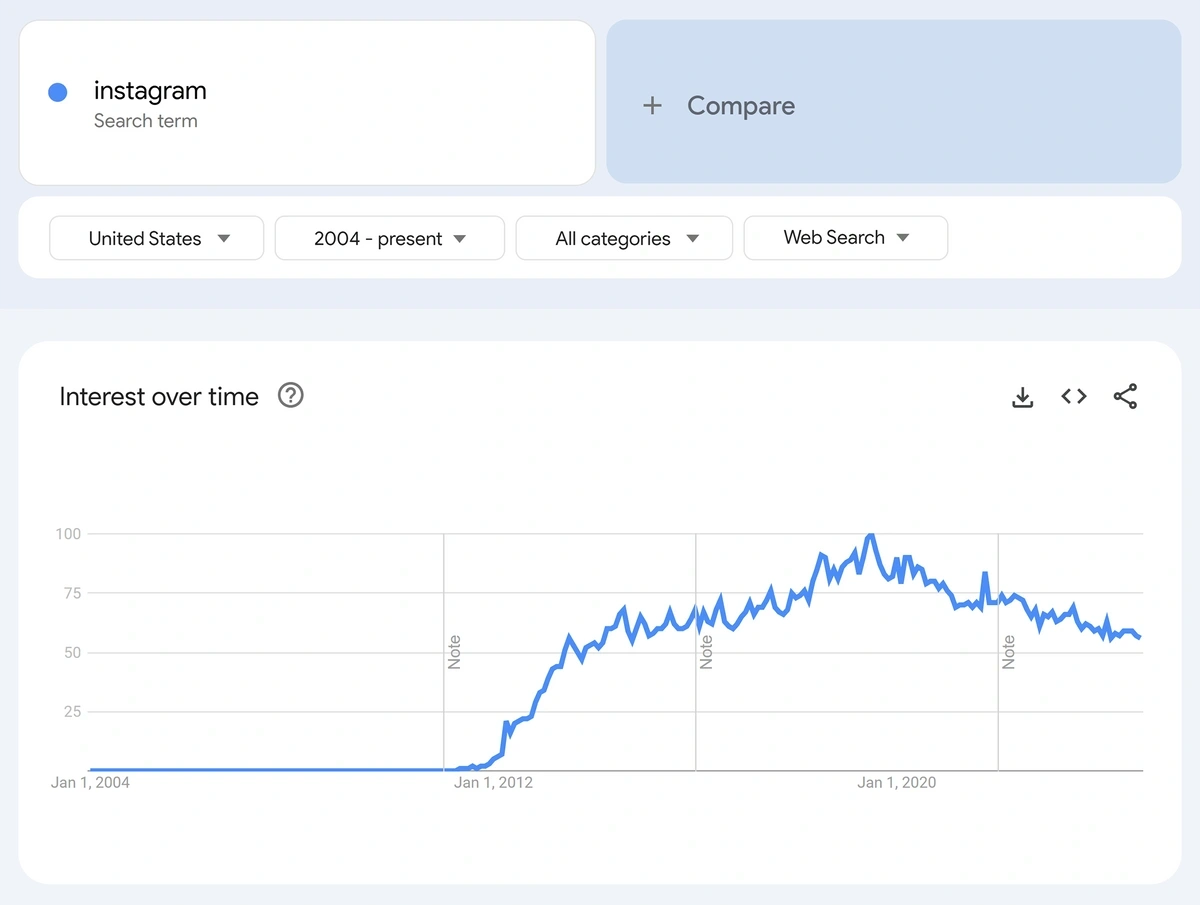
Task: Expand the 2004 - present time range
Action: 389,239
